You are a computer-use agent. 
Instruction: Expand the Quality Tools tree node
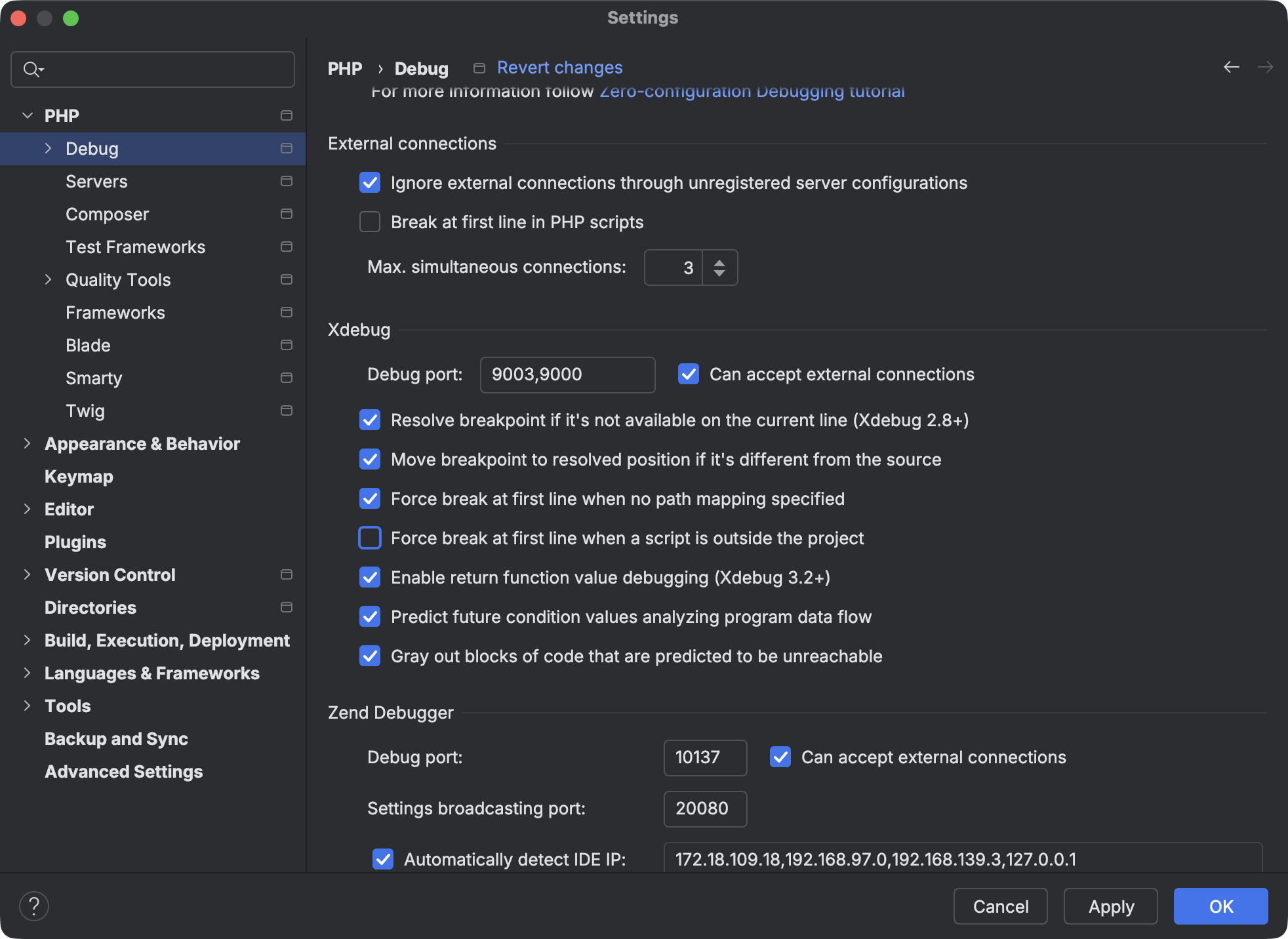pos(48,279)
